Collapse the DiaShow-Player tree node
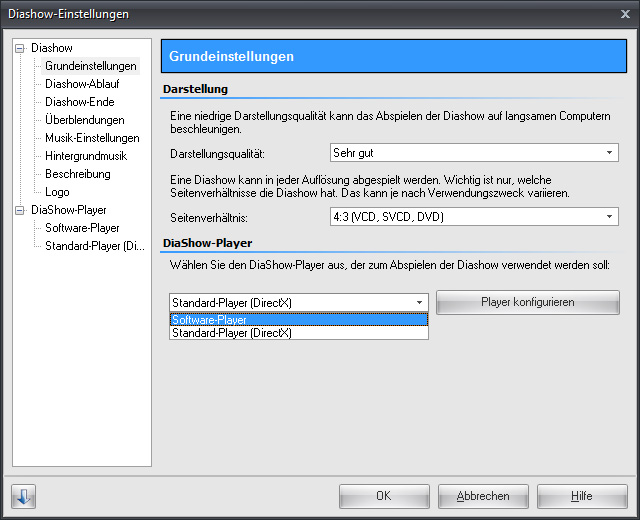Screen dimensions: 640x520 pos(20,210)
